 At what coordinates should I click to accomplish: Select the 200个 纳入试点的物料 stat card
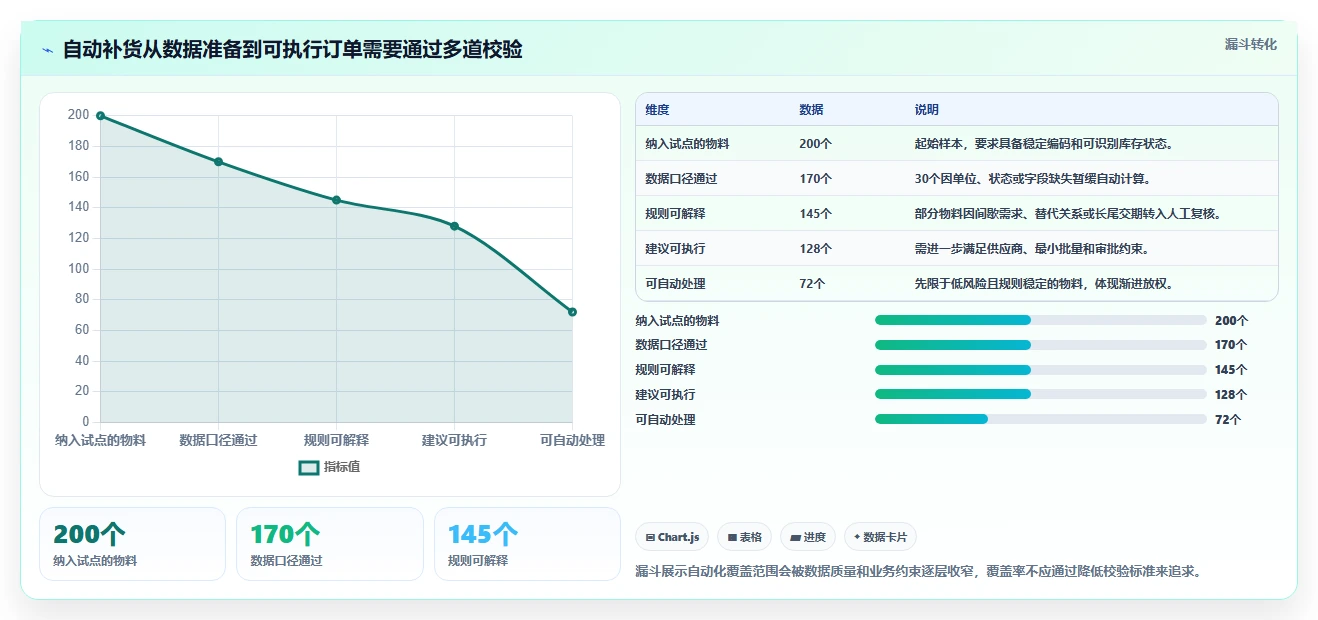point(132,544)
